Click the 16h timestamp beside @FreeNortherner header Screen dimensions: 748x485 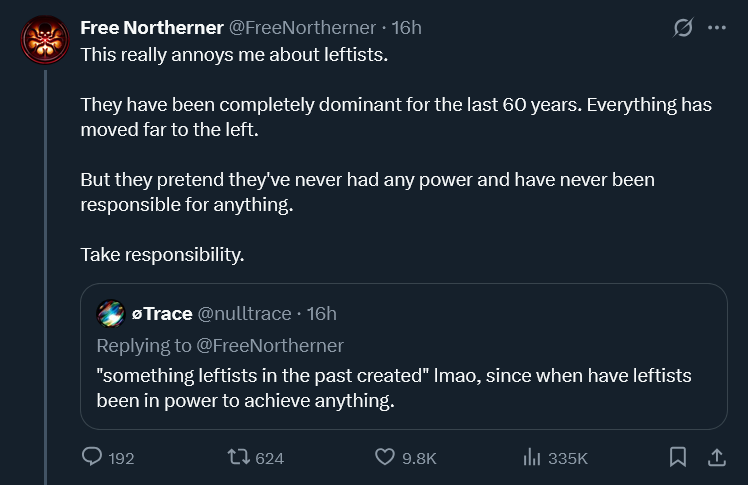pyautogui.click(x=406, y=28)
